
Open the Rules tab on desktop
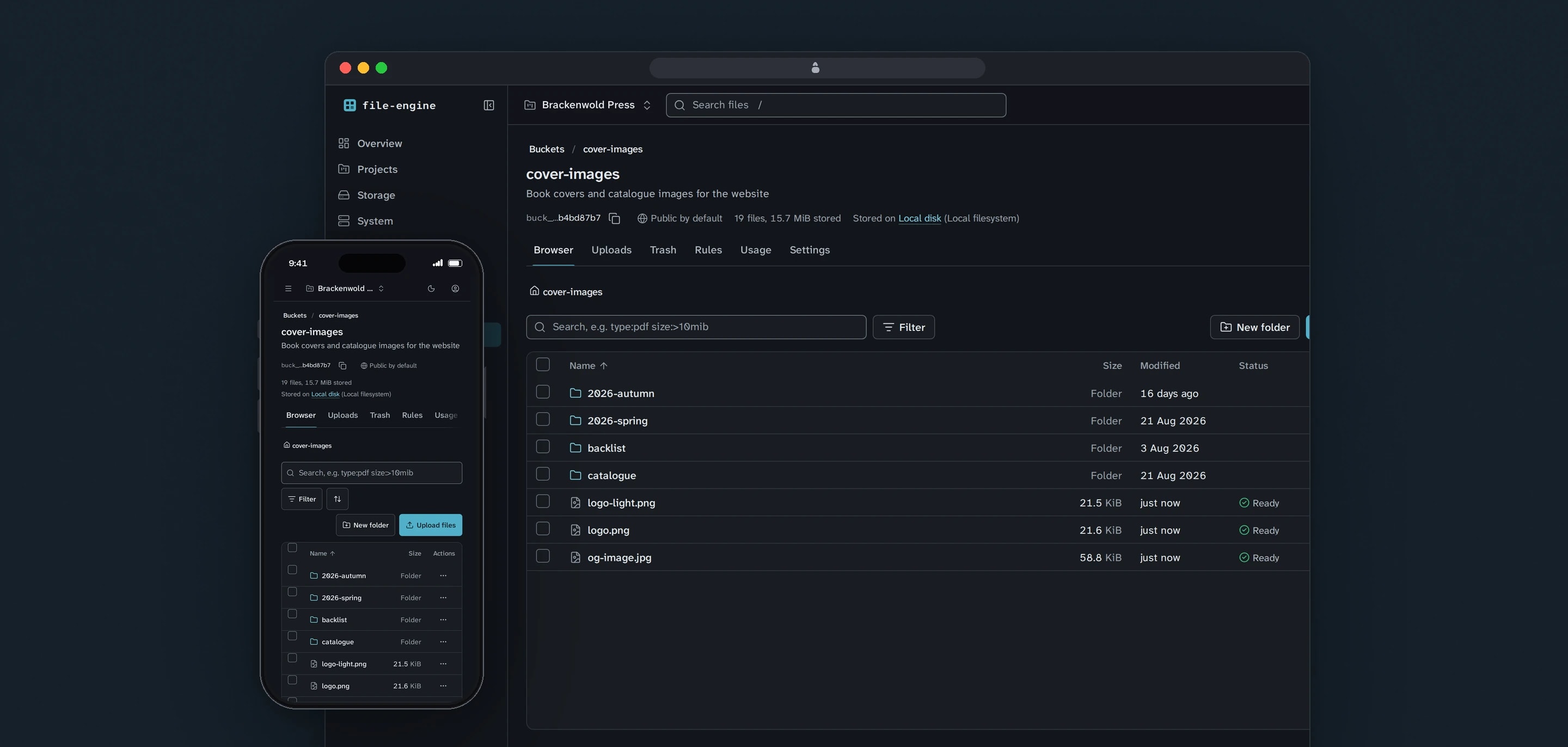[708, 249]
